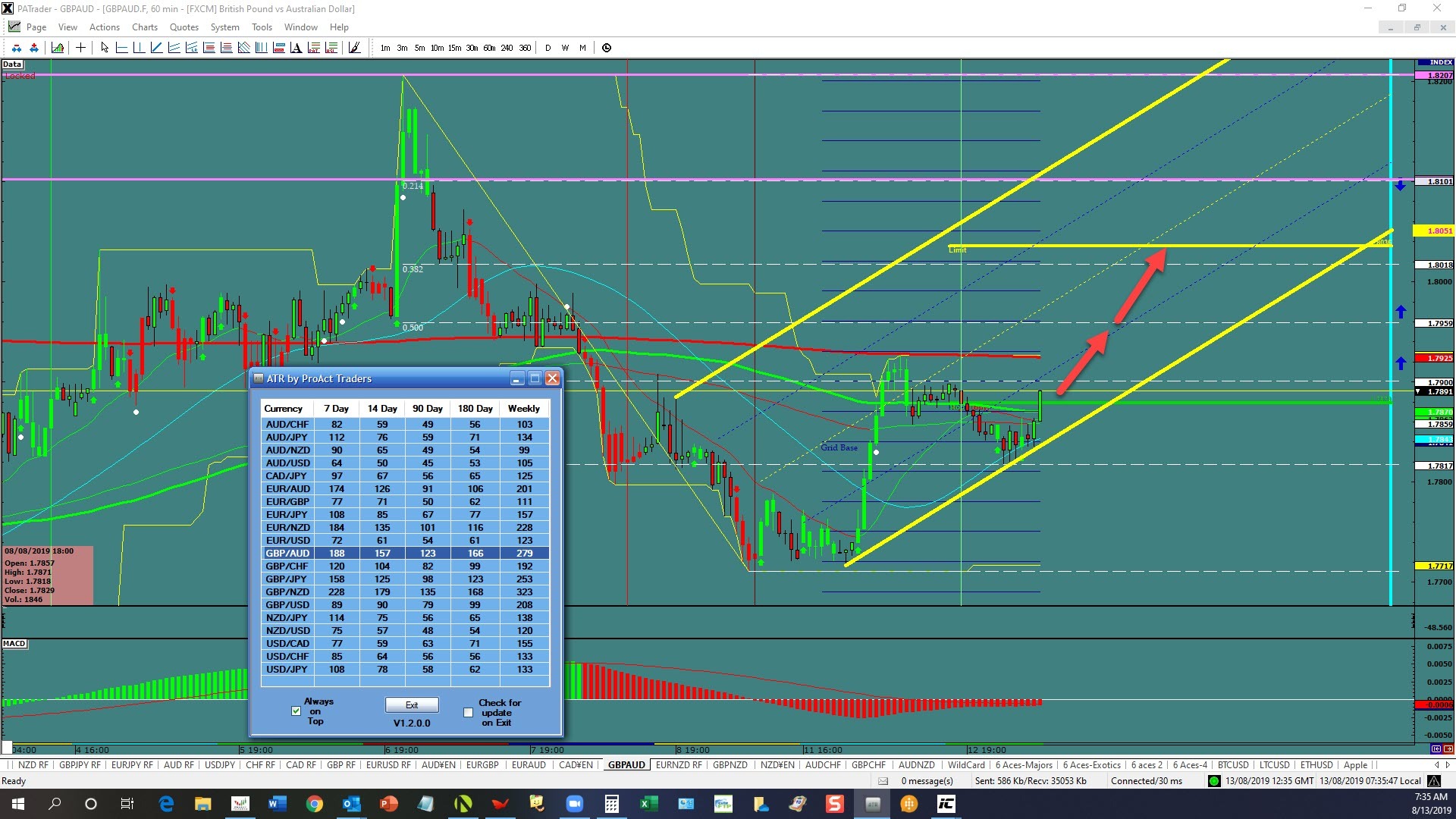Click the clock icon in the toolbar
The height and width of the screenshot is (819, 1456).
607,48
